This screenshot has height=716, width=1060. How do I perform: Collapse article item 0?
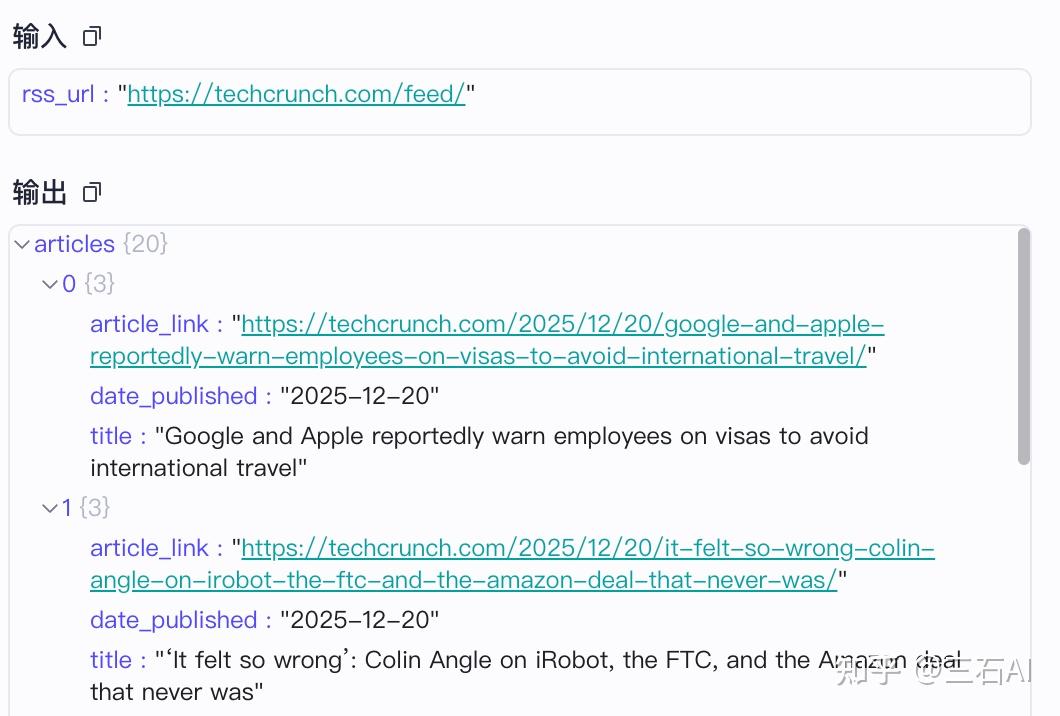(x=49, y=284)
